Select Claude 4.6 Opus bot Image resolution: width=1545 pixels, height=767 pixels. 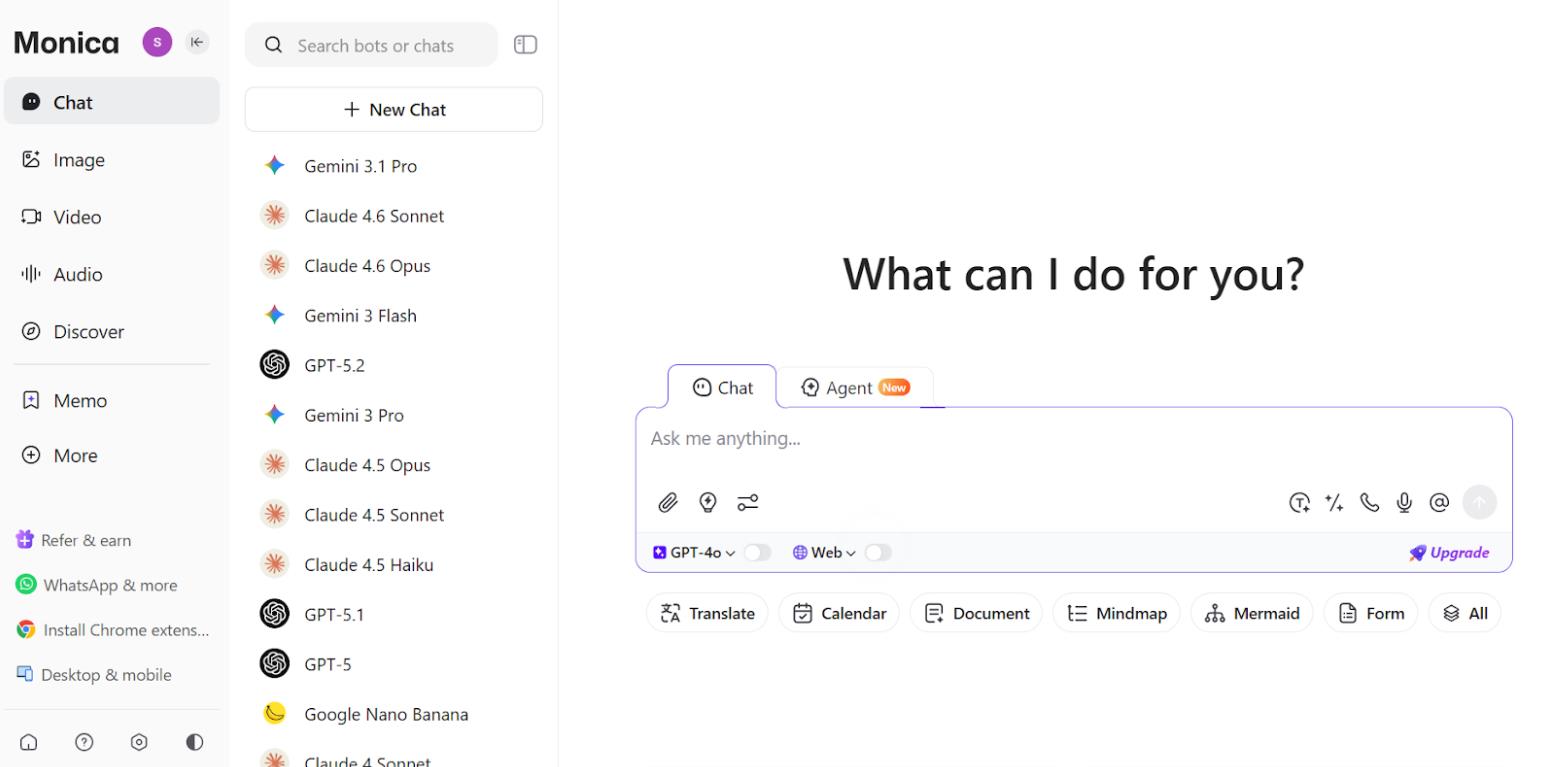point(394,266)
